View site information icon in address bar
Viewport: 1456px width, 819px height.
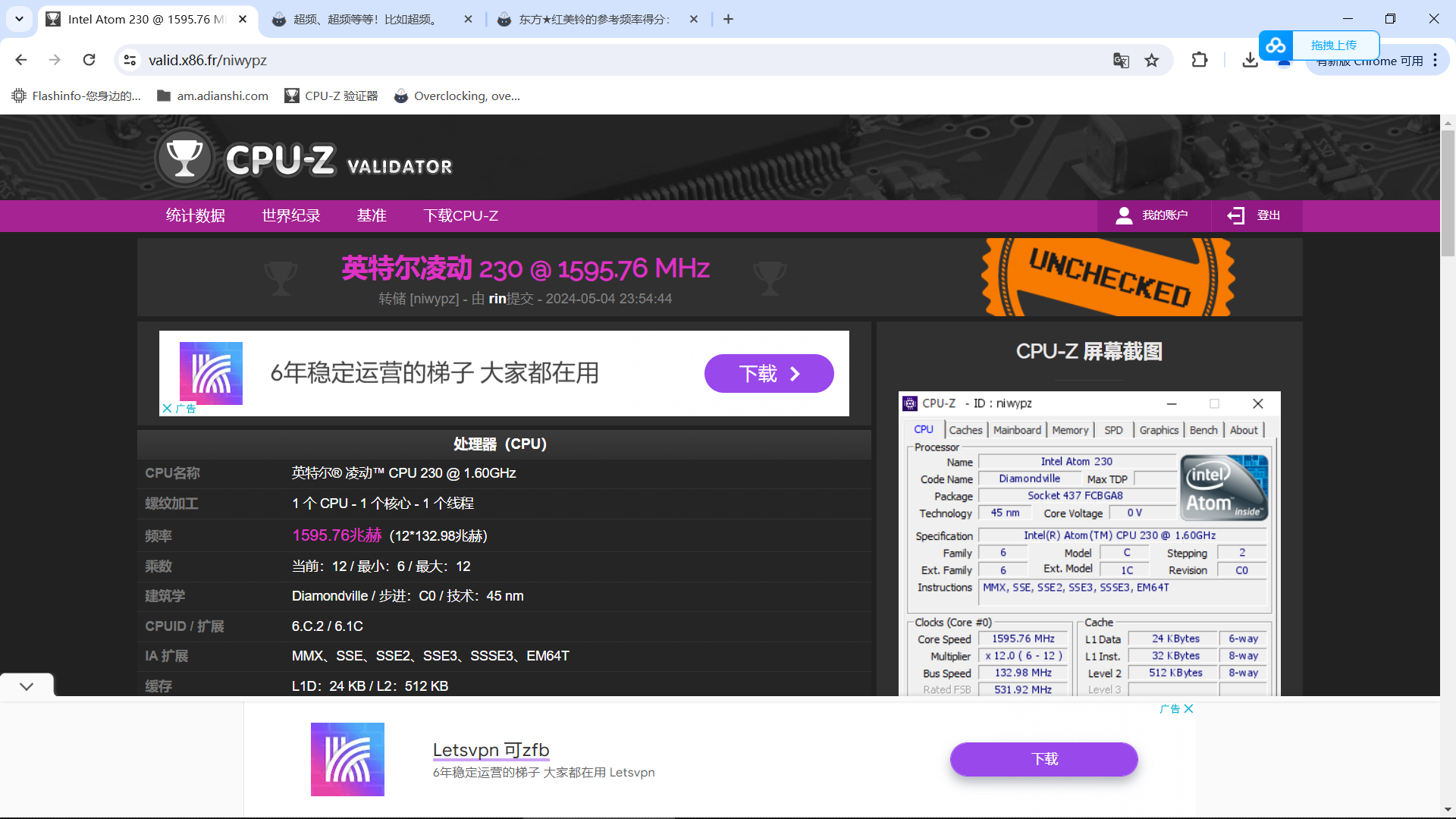pyautogui.click(x=130, y=60)
